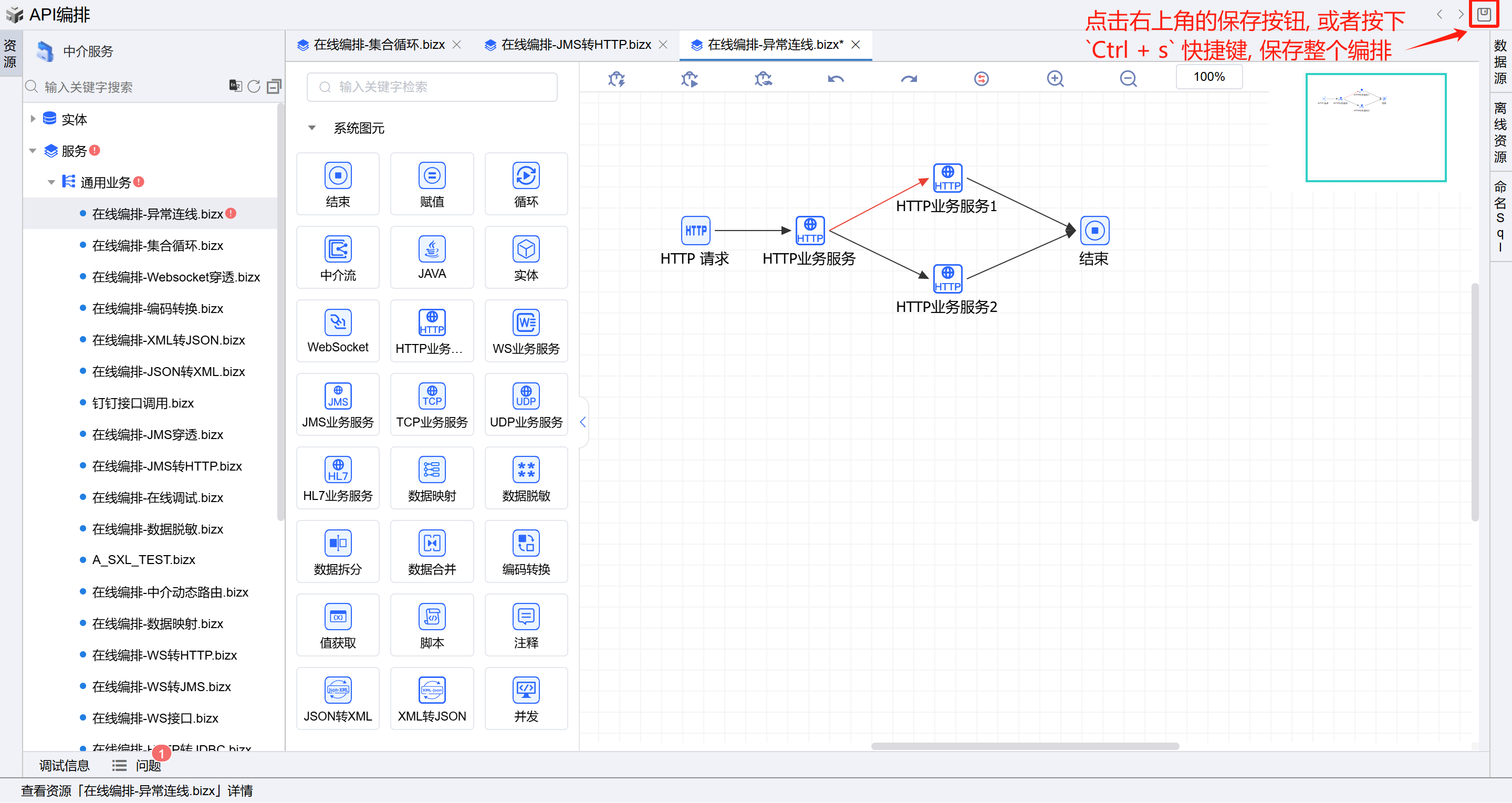1512x803 pixels.
Task: Collapse the 通用业务 tree node
Action: 51,183
